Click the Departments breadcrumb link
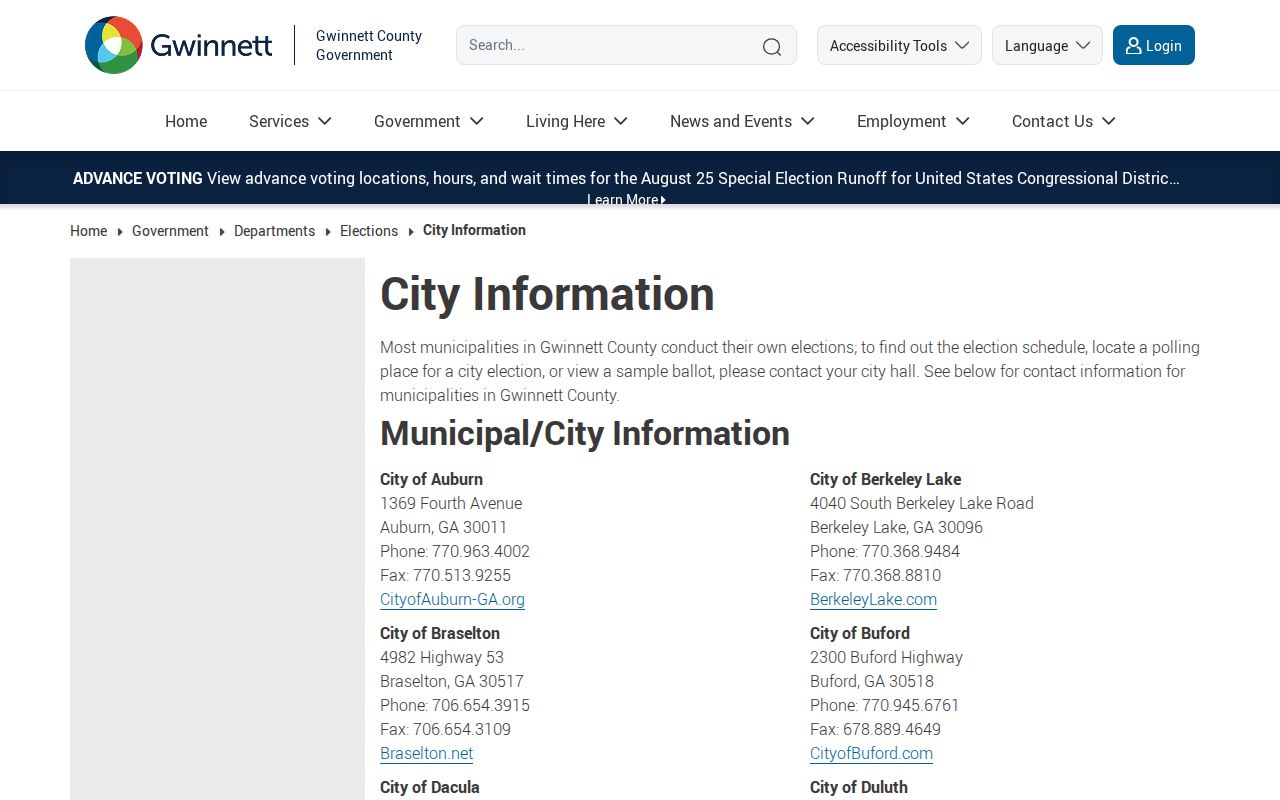Screen dimensions: 1280x800 (274, 231)
